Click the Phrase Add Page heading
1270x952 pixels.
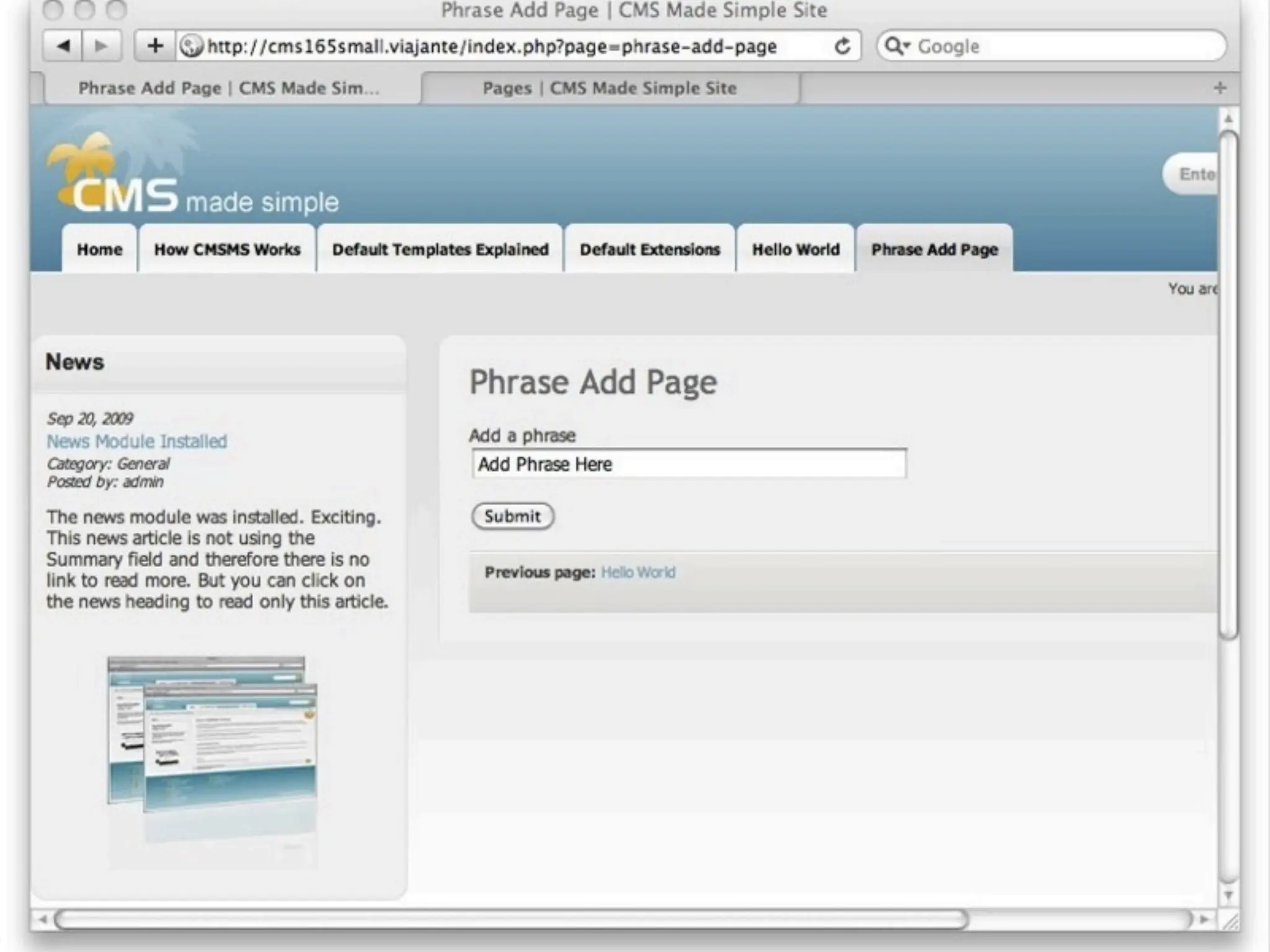593,382
